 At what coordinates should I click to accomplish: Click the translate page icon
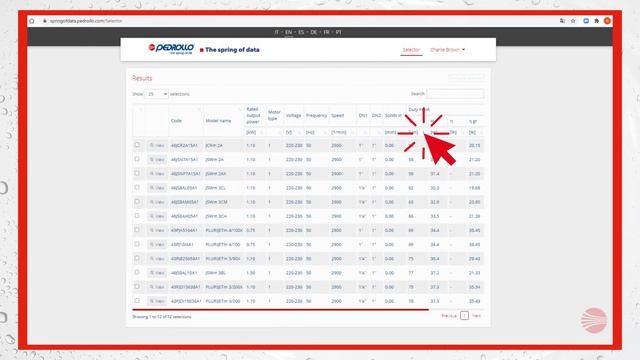click(562, 21)
